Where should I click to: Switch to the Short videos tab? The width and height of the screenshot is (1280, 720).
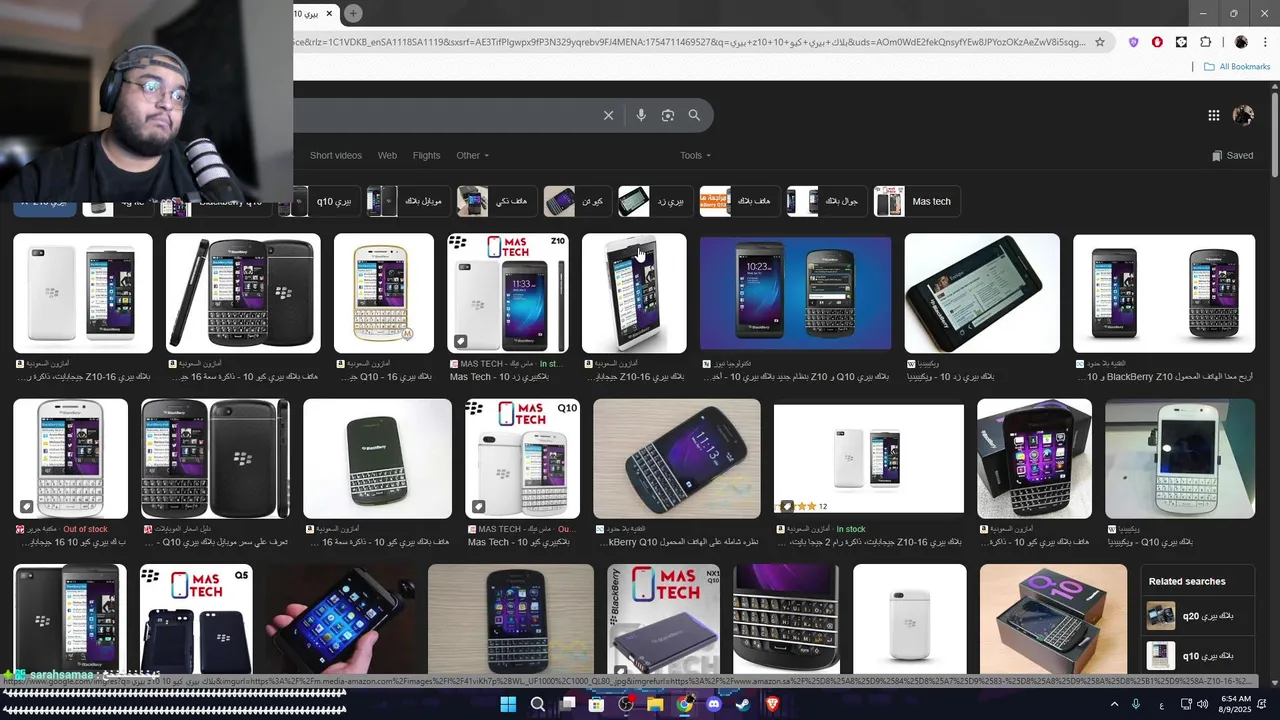(336, 155)
